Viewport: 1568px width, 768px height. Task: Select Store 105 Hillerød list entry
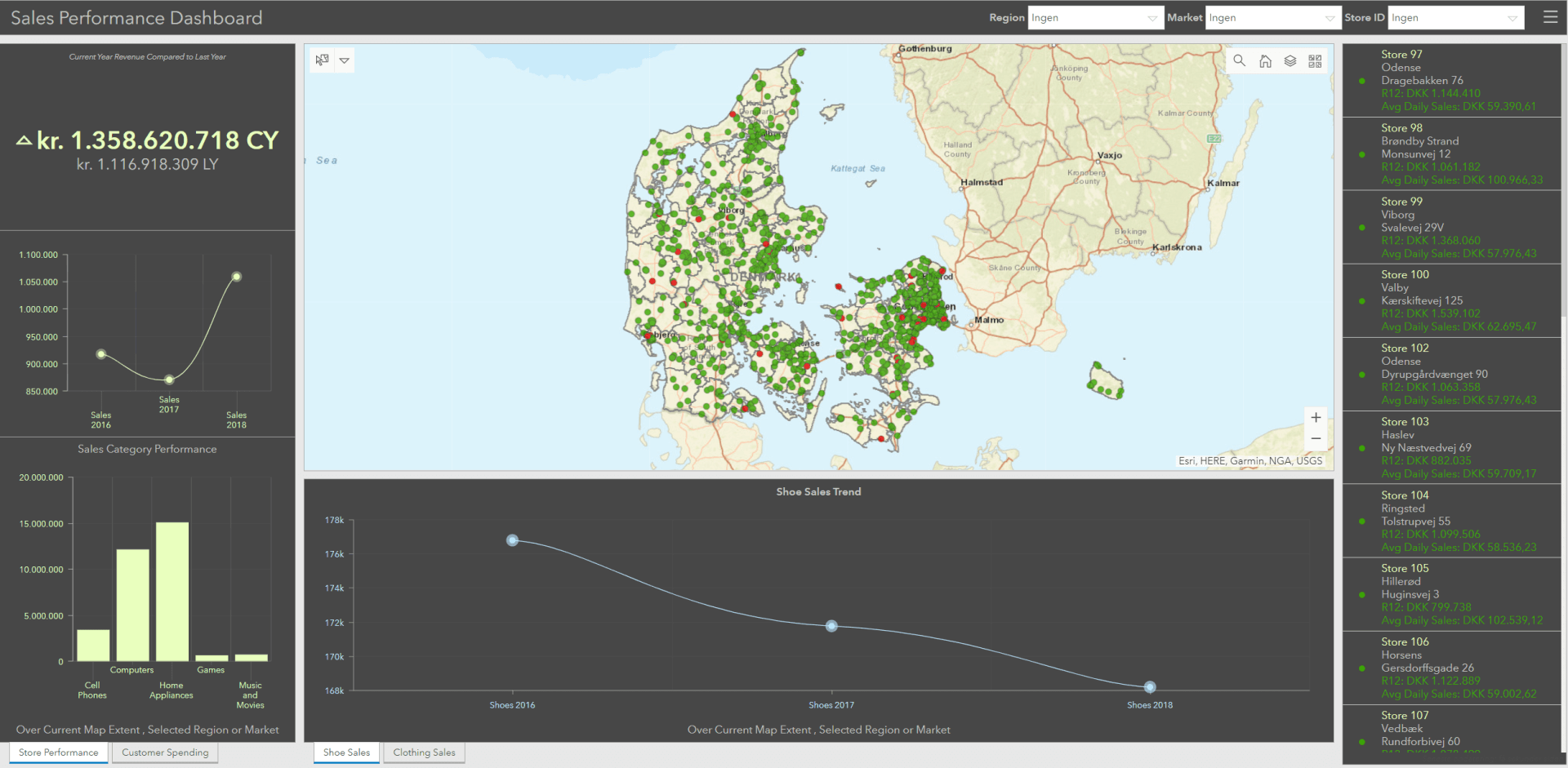[x=1451, y=594]
